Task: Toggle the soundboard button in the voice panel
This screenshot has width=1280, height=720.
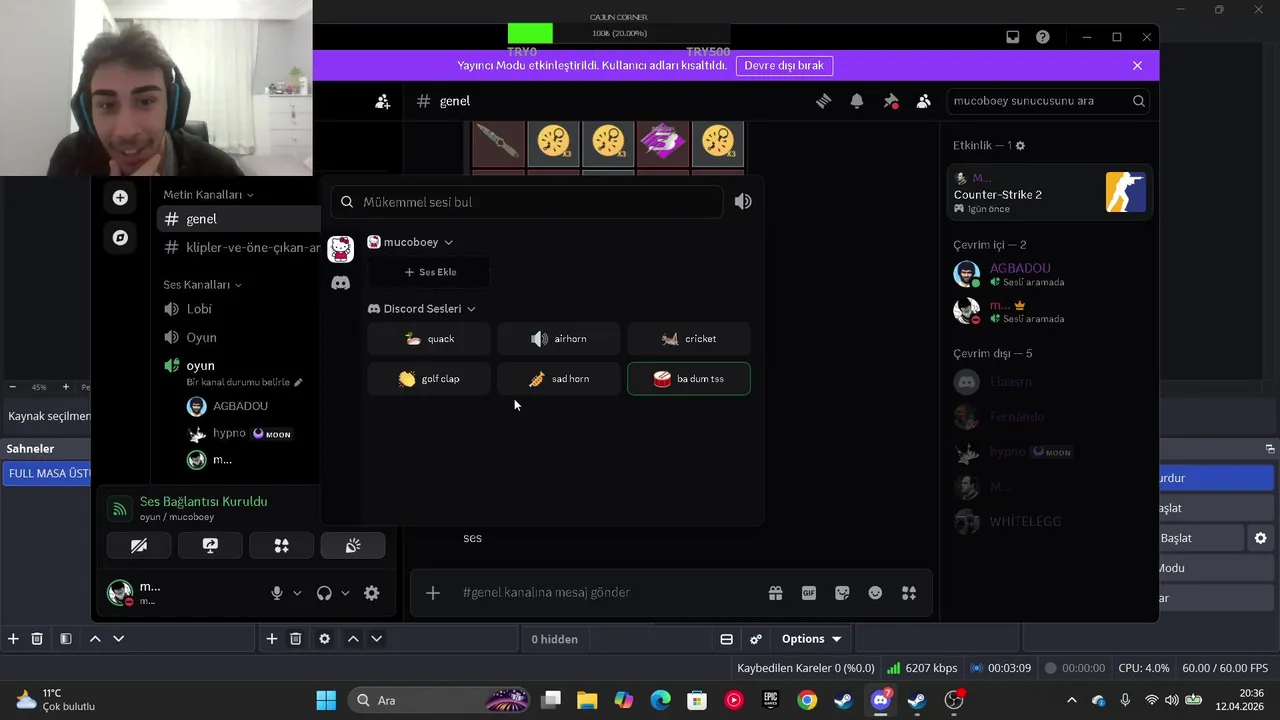Action: click(353, 545)
